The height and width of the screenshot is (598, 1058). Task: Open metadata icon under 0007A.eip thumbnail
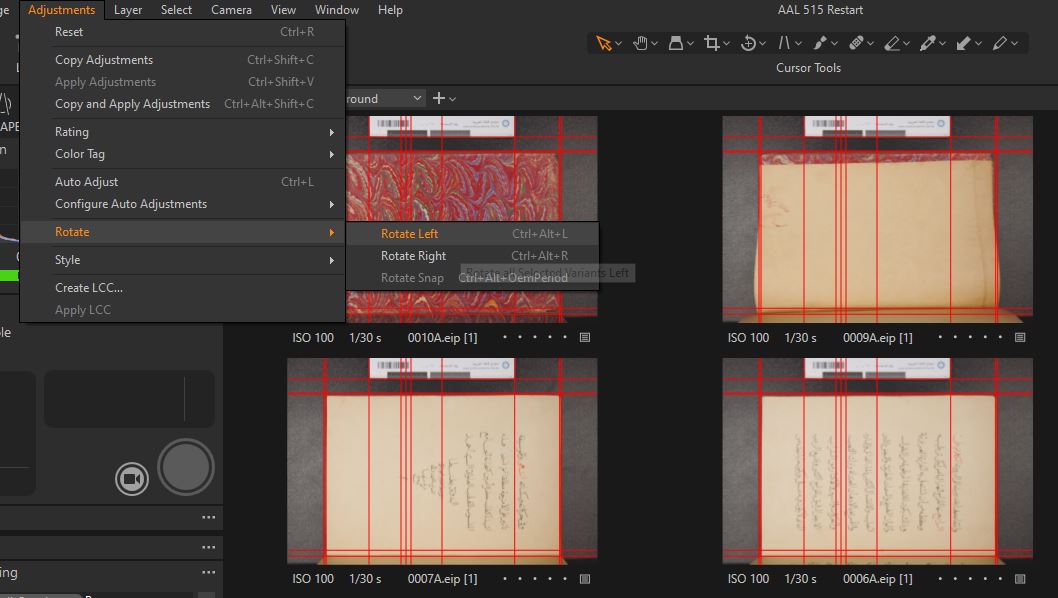point(585,579)
